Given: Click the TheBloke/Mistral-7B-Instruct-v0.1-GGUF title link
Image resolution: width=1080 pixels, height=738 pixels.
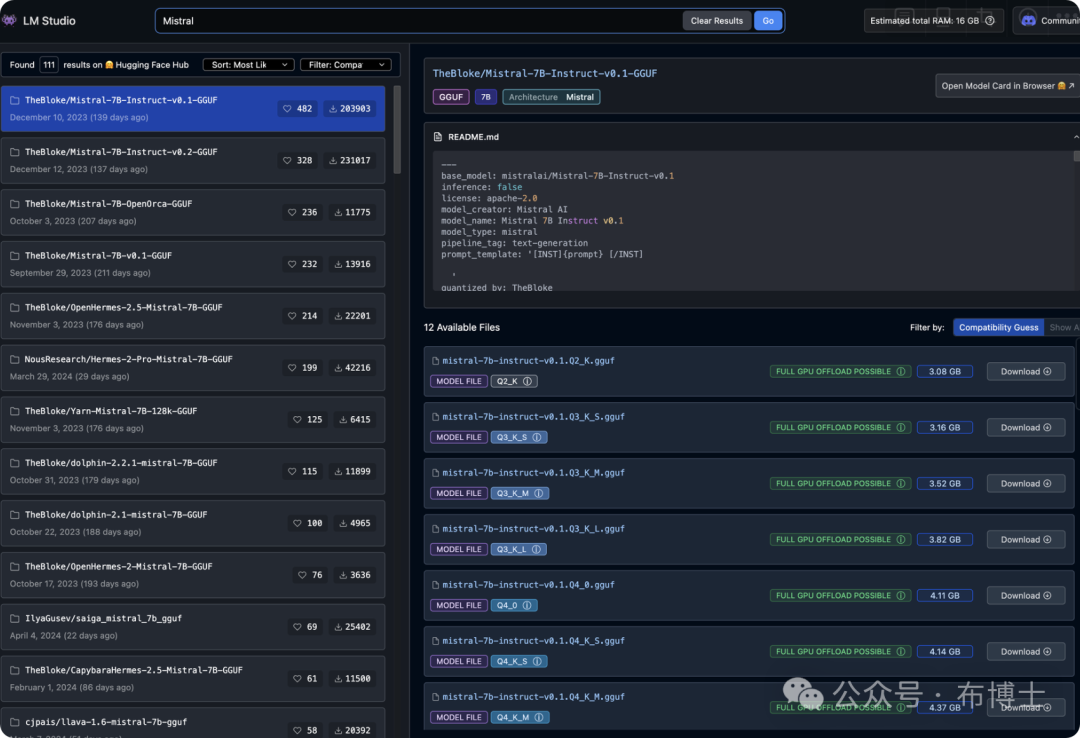Looking at the screenshot, I should pyautogui.click(x=545, y=73).
